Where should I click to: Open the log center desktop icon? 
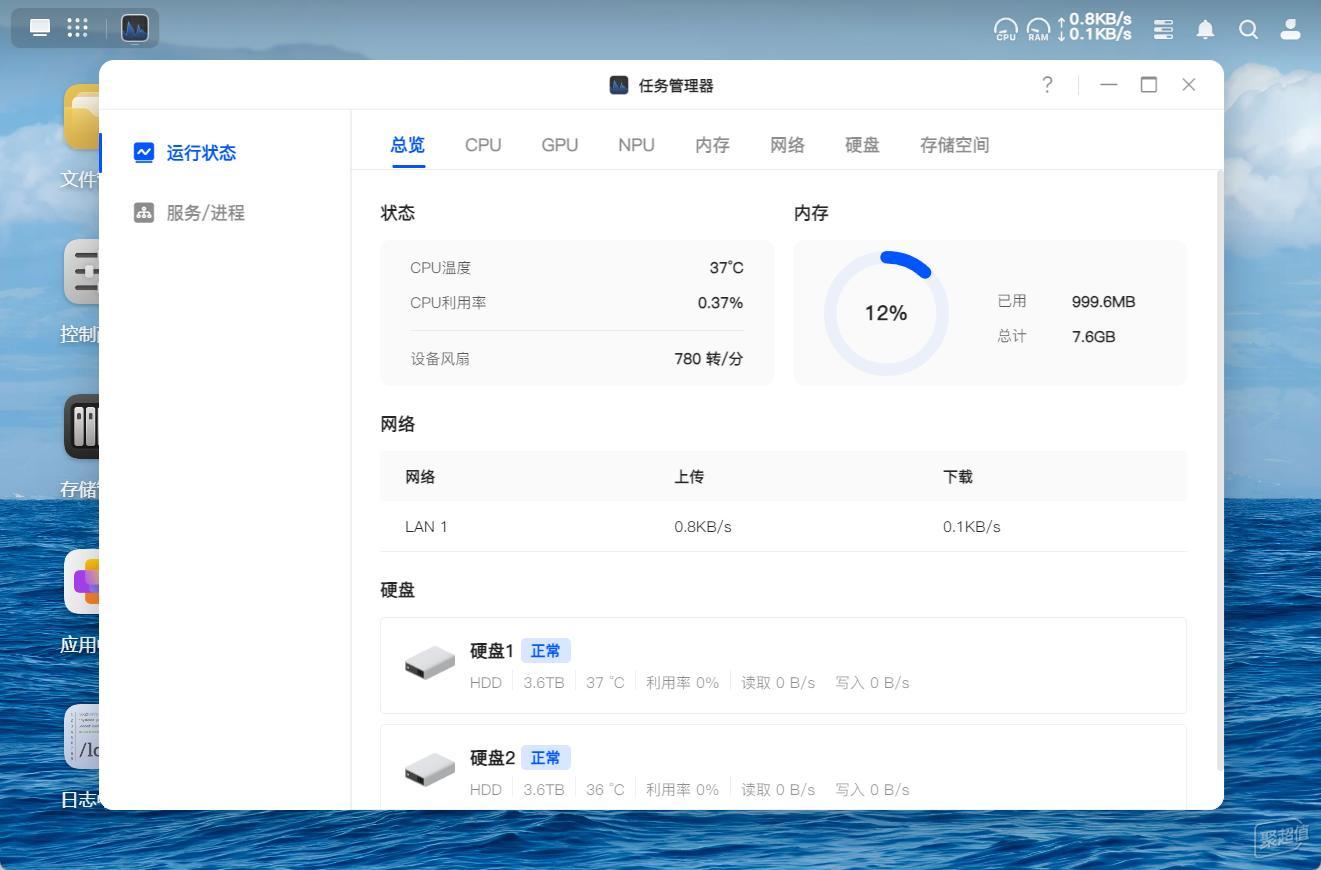(82, 737)
